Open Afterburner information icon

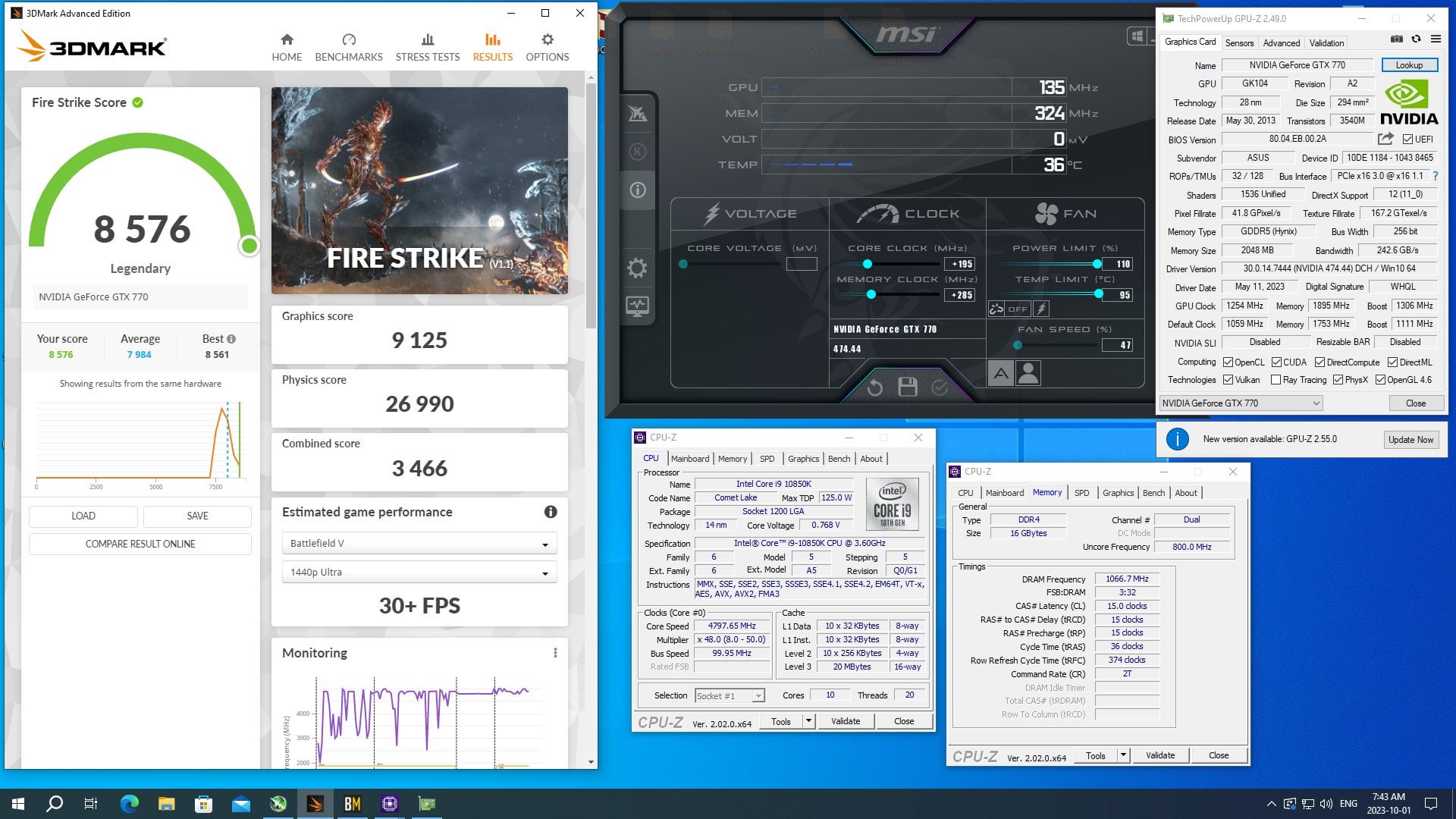pos(638,190)
